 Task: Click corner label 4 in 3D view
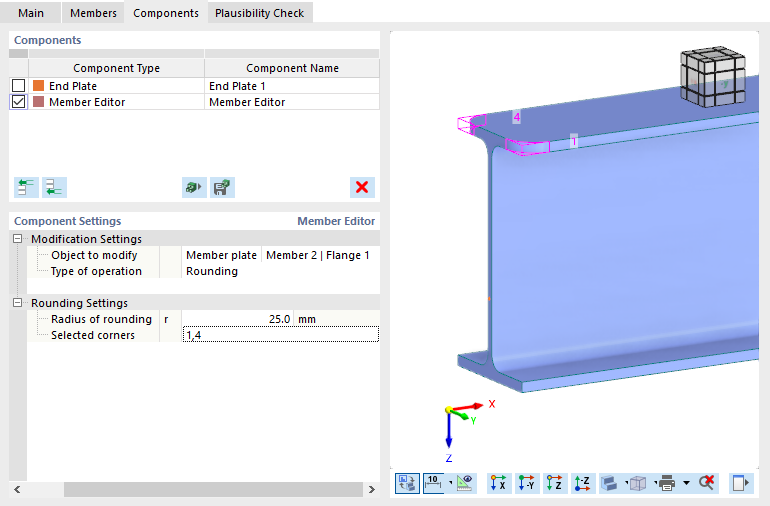click(x=517, y=117)
